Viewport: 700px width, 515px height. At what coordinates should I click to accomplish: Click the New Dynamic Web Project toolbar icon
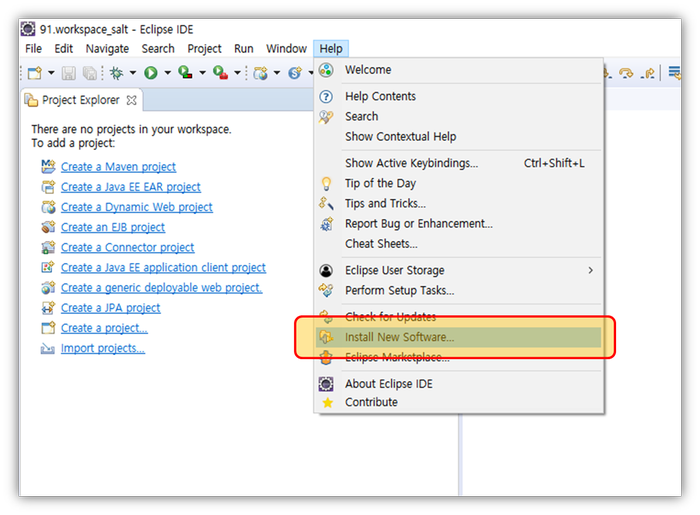(x=261, y=73)
